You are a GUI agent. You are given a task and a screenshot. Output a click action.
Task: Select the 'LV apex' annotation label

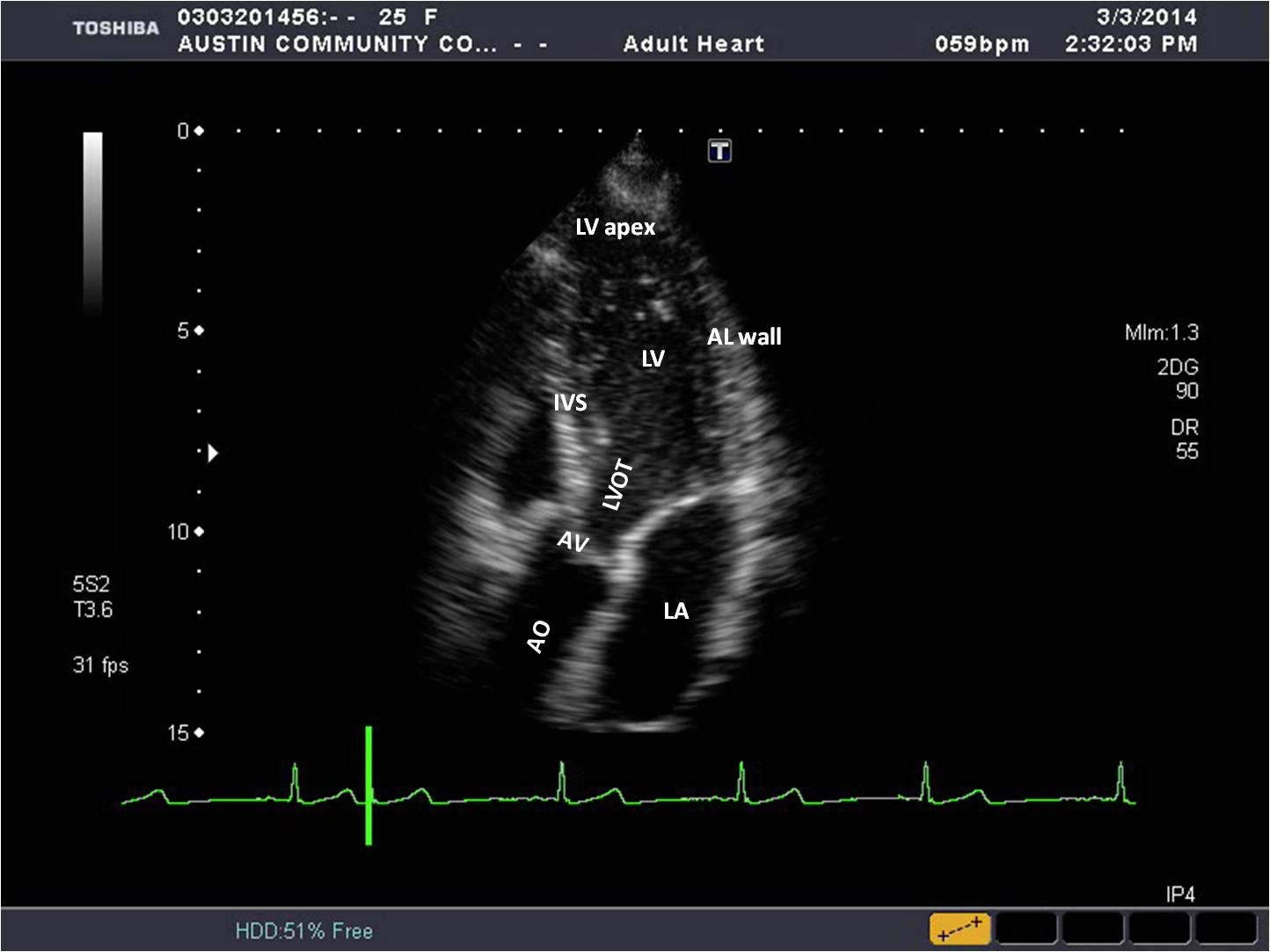(615, 228)
